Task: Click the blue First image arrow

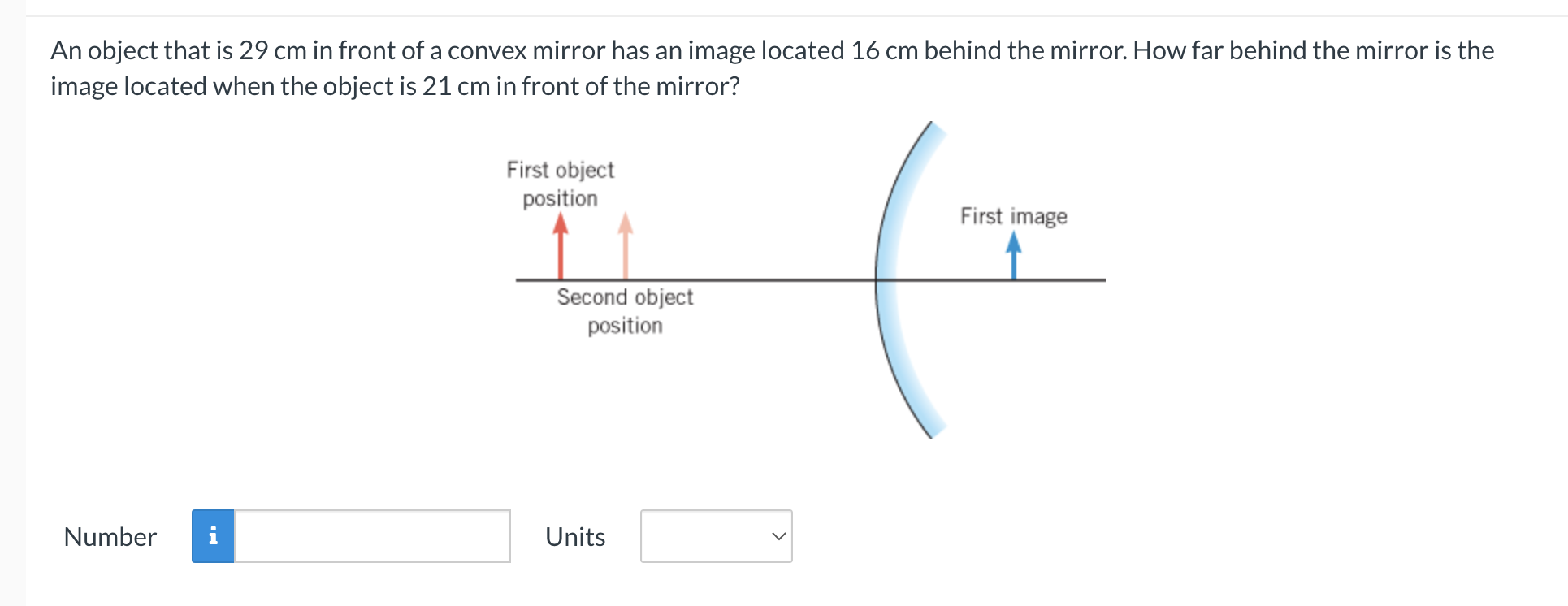Action: [1013, 256]
